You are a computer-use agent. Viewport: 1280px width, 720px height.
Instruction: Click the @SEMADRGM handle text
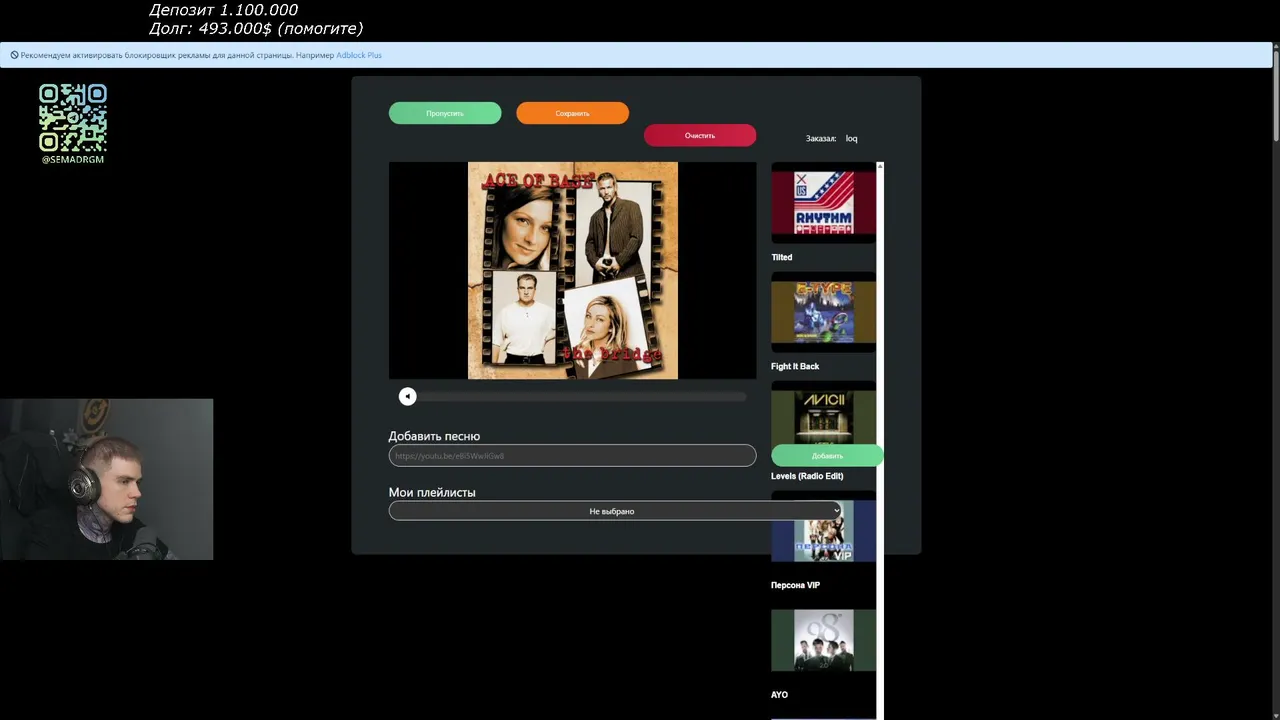(x=73, y=160)
